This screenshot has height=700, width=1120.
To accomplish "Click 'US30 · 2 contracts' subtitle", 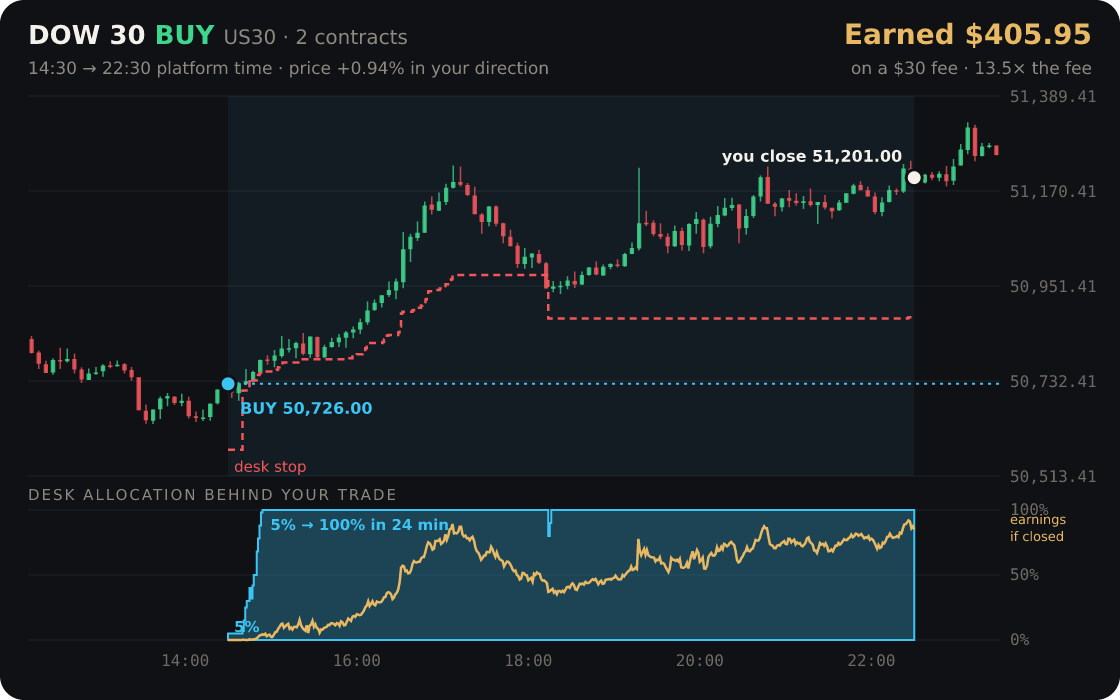I will (316, 37).
